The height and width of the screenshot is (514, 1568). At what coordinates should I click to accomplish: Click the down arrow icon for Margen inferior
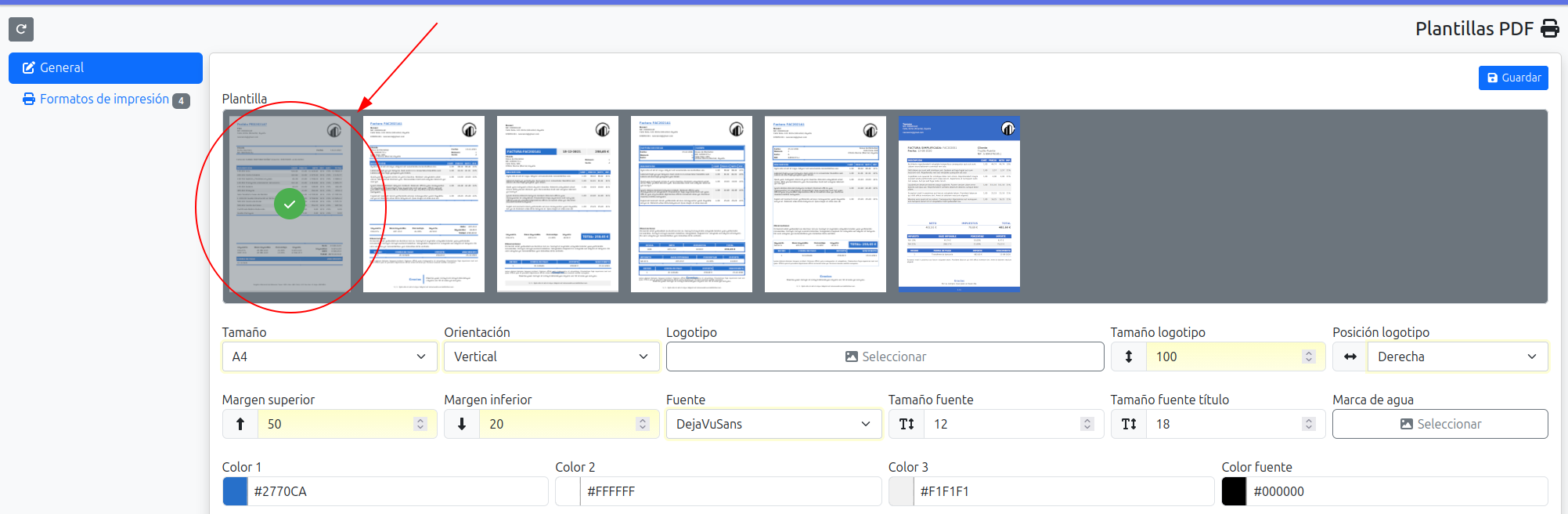click(x=462, y=424)
